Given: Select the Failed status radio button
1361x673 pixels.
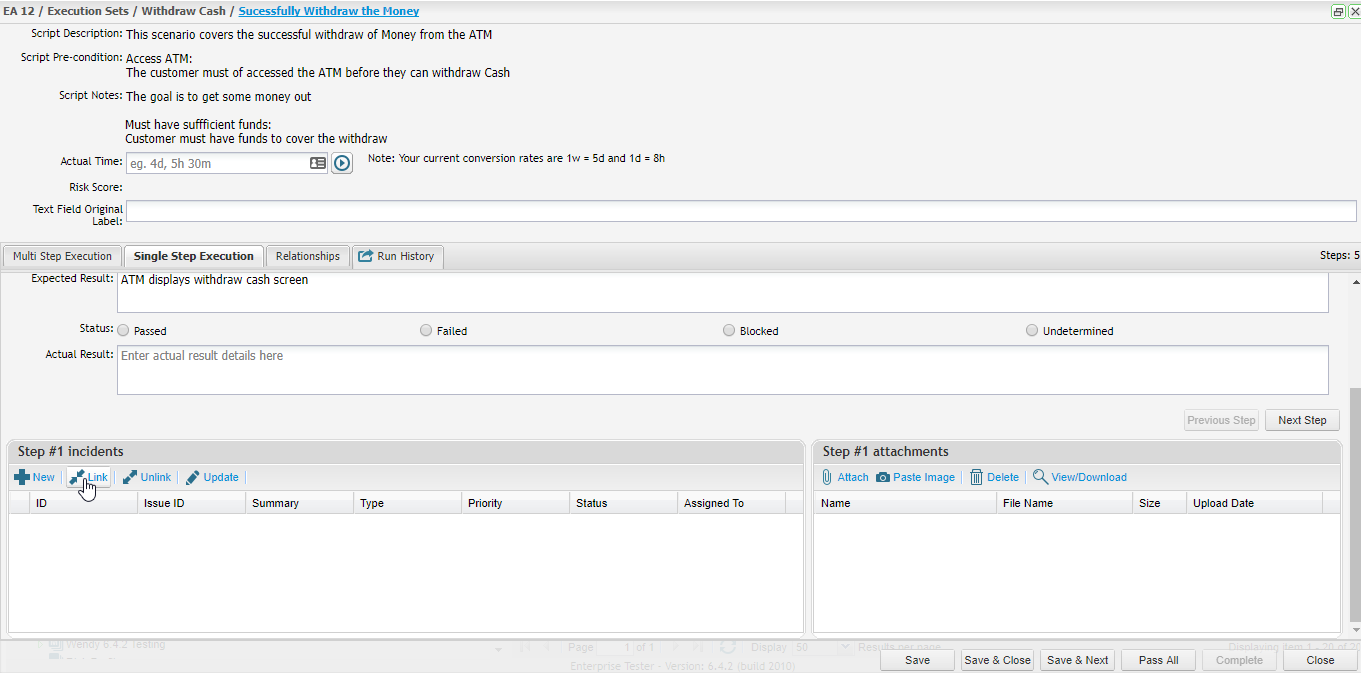Looking at the screenshot, I should click(427, 331).
